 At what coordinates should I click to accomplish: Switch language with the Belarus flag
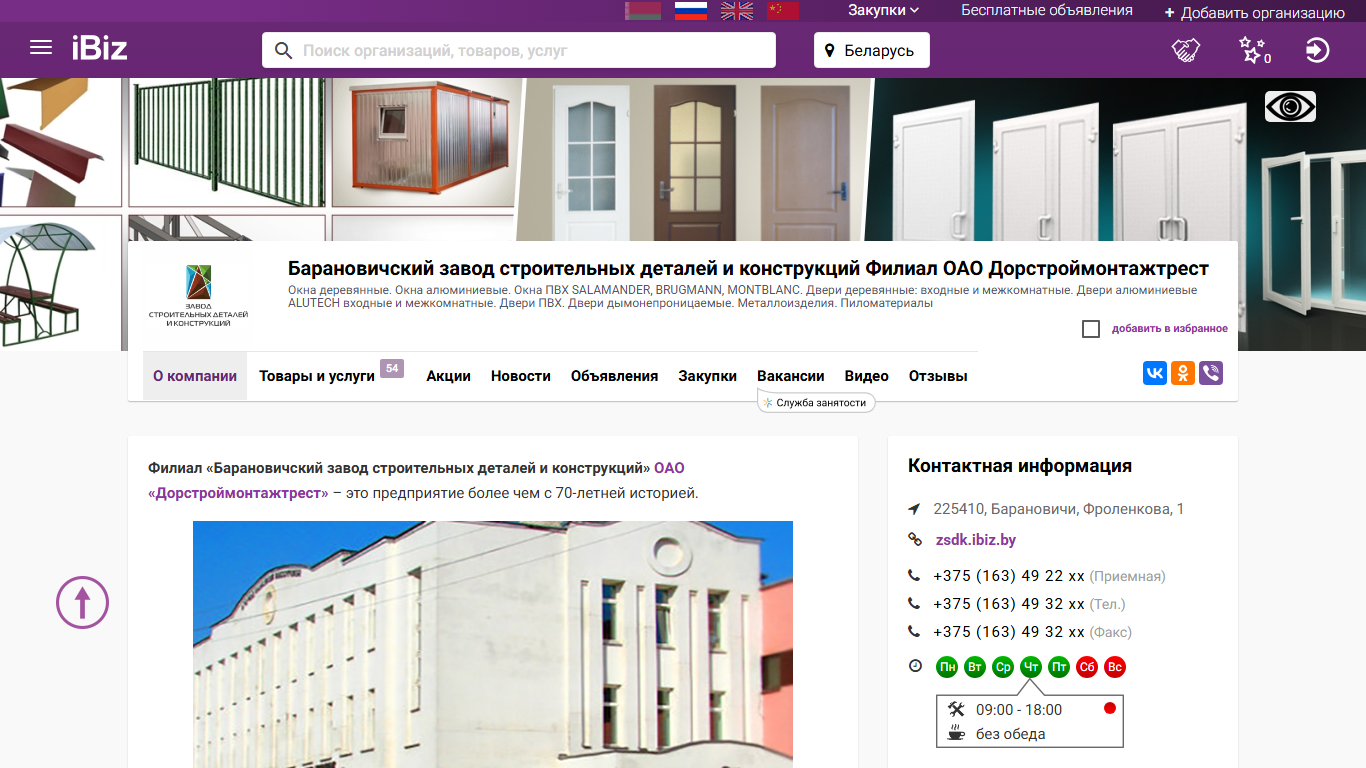pos(642,11)
